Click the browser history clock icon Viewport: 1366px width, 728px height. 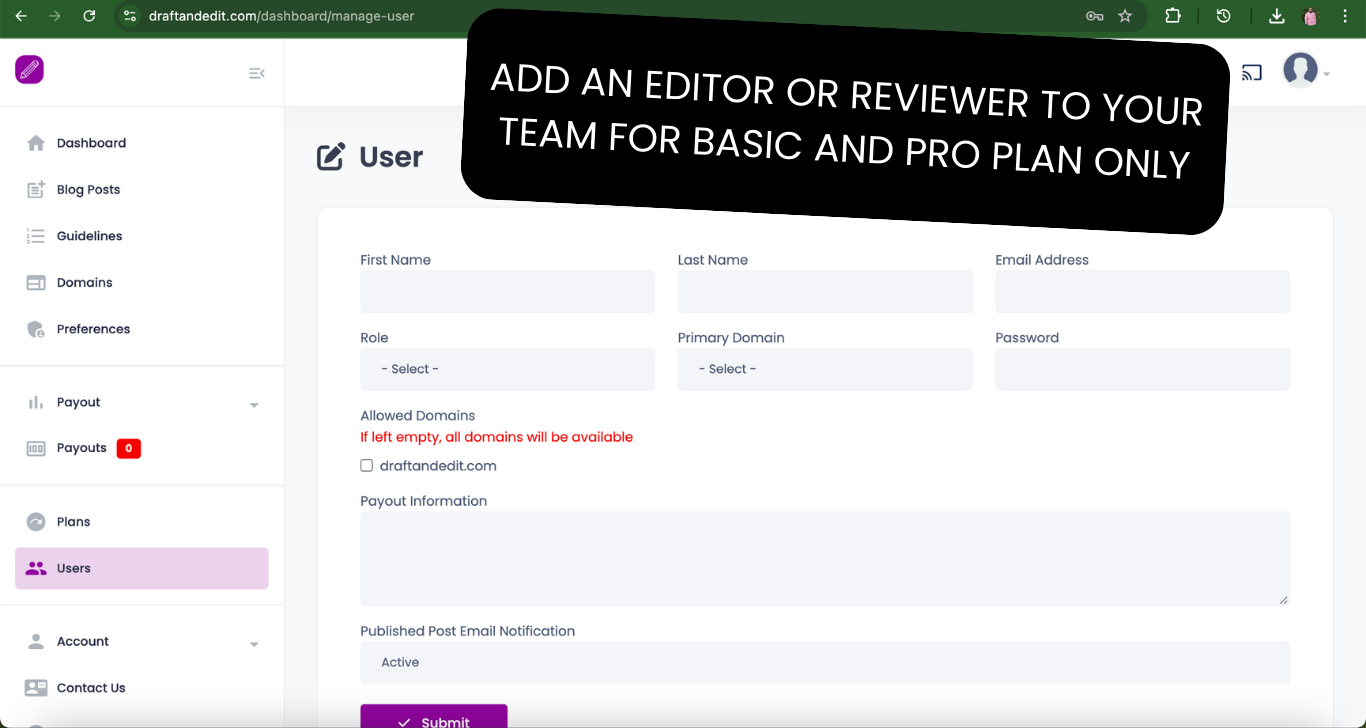coord(1223,16)
